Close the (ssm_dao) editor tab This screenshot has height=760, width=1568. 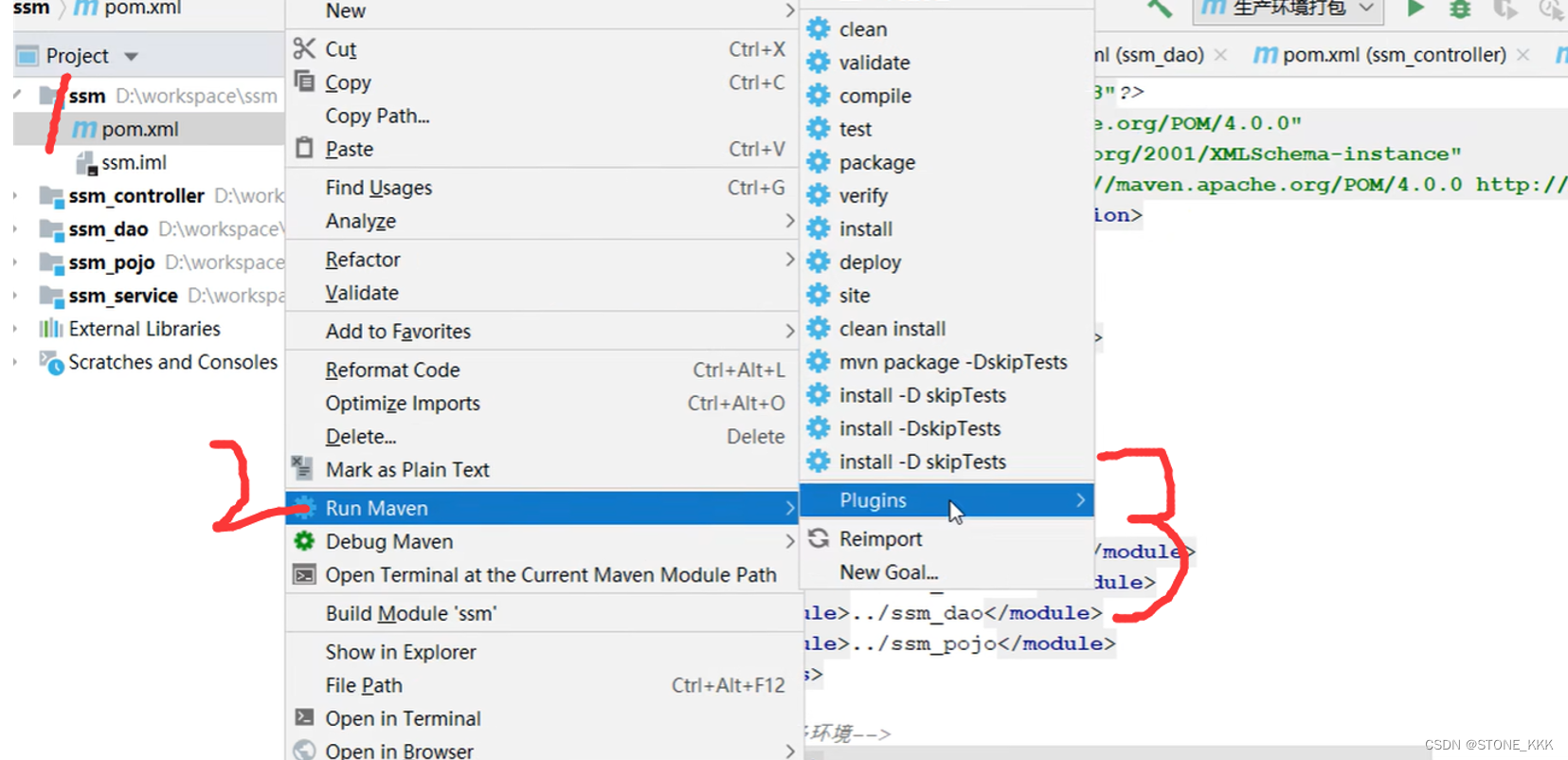click(1220, 55)
